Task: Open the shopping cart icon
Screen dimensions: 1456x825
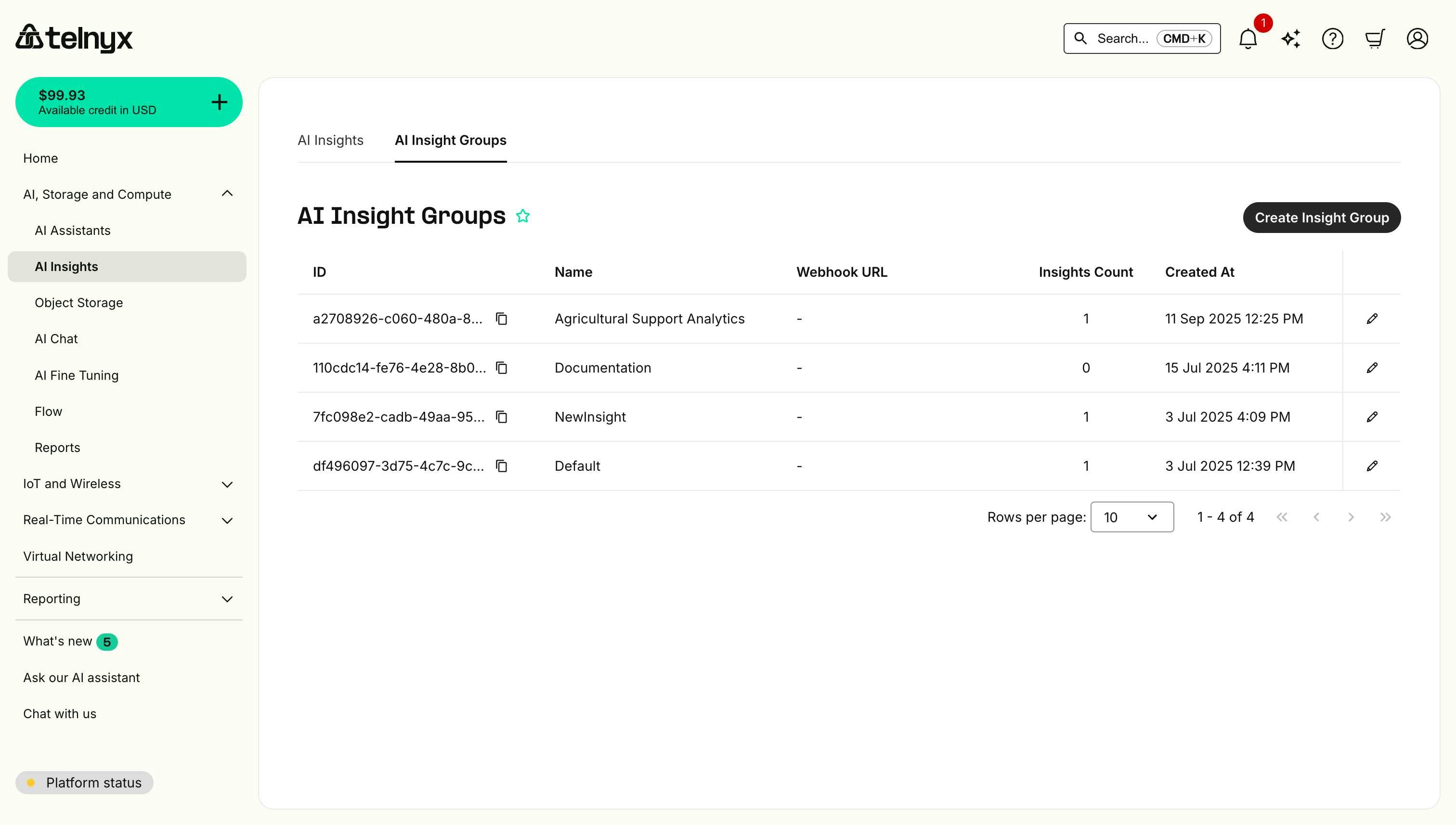Action: click(1375, 38)
